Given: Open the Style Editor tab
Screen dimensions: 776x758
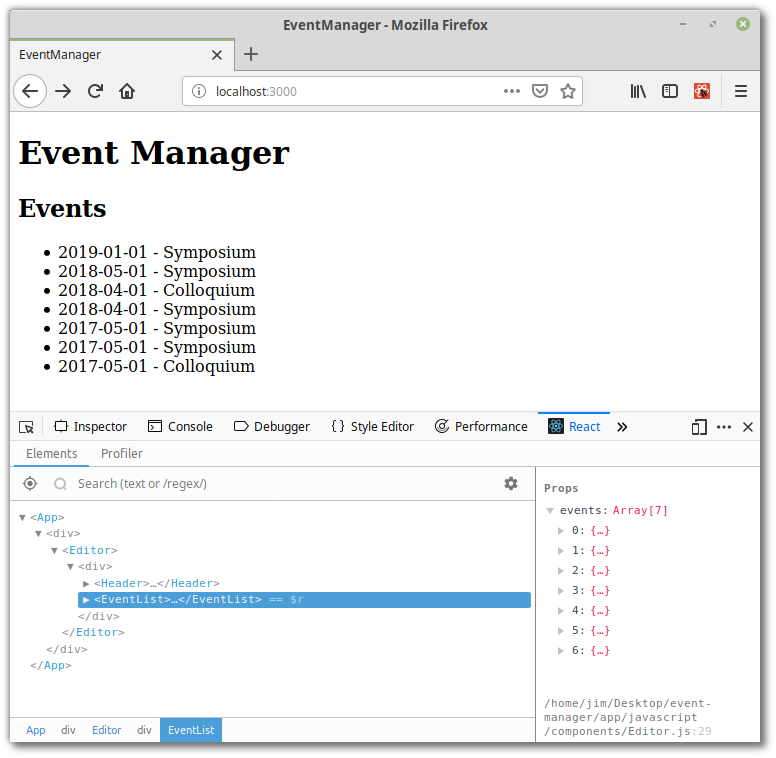Looking at the screenshot, I should click(x=373, y=426).
